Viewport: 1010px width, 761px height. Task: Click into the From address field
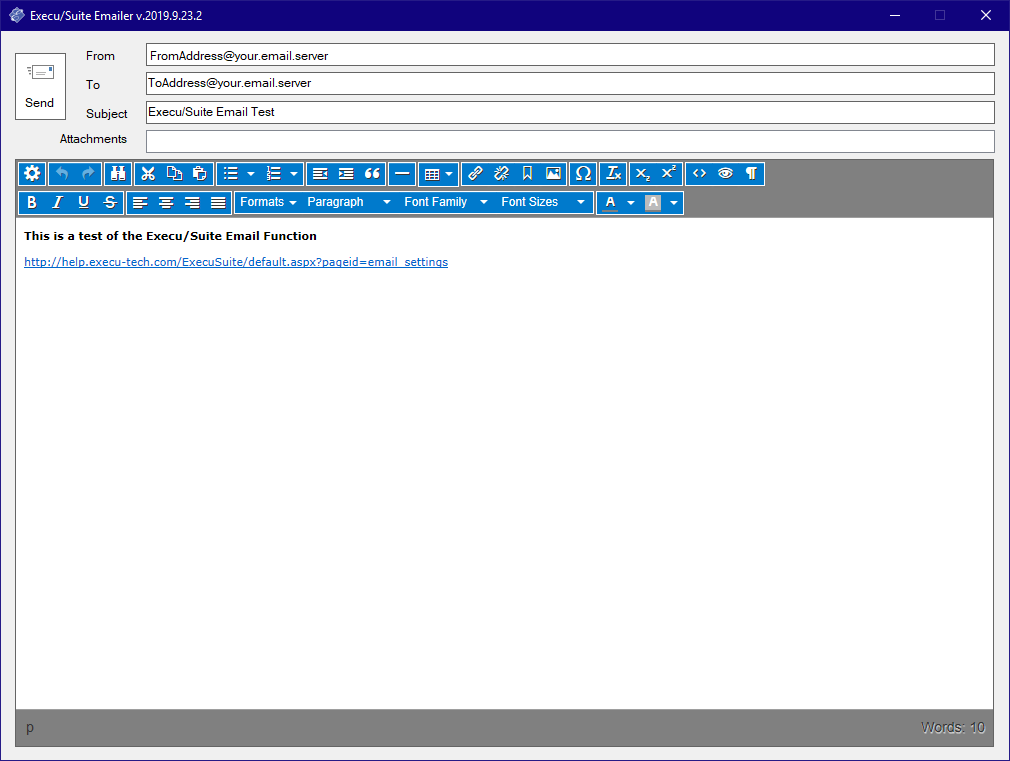[570, 55]
